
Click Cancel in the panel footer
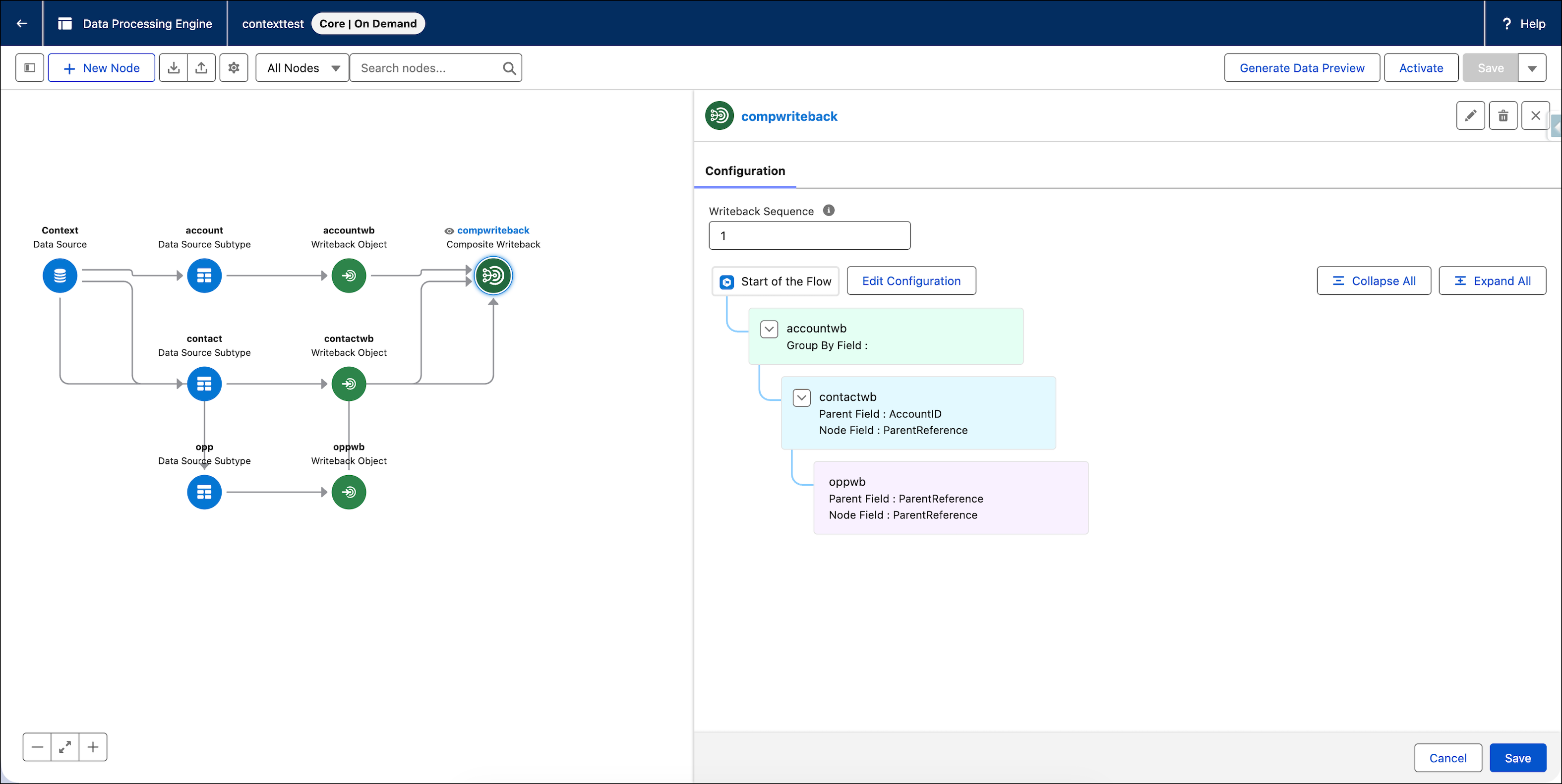[x=1448, y=758]
